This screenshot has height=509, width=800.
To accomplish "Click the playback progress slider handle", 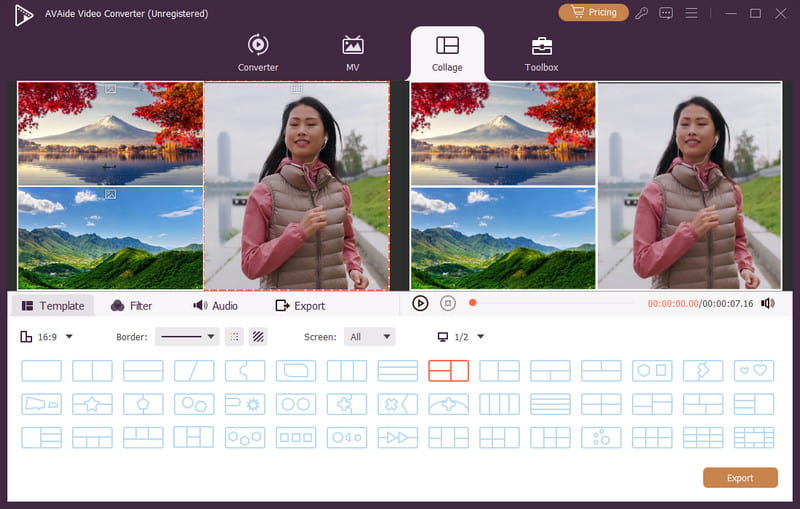I will click(x=472, y=303).
